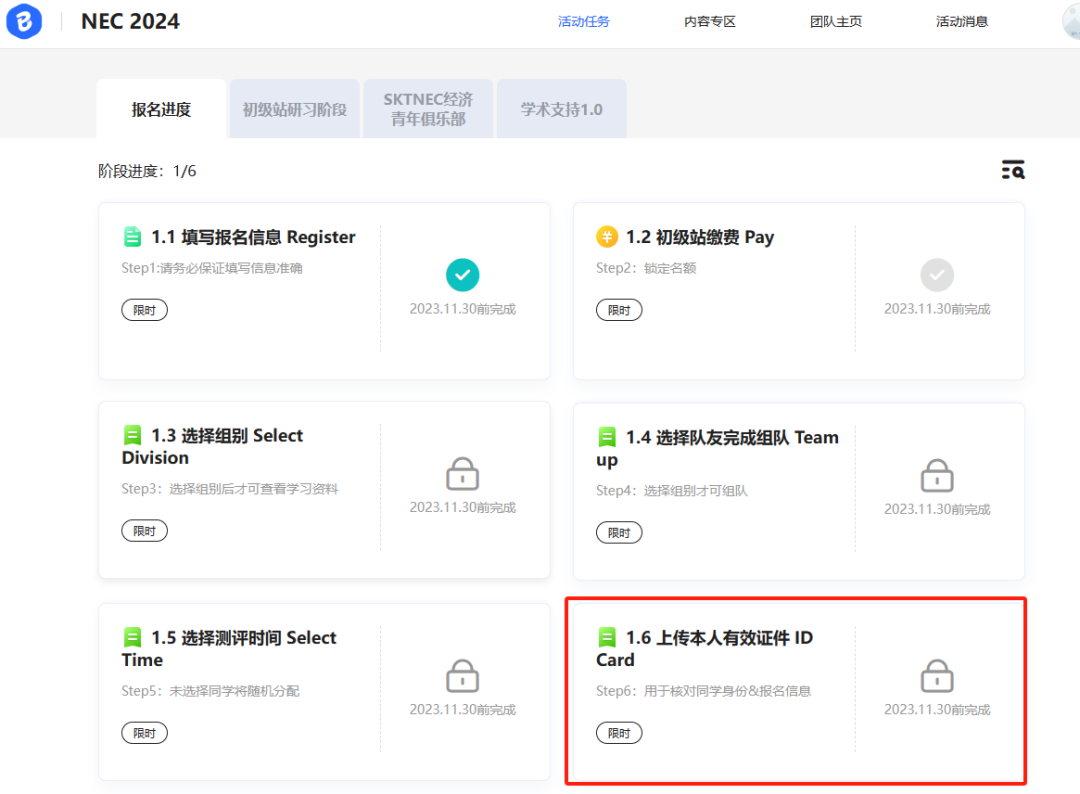This screenshot has width=1080, height=794.
Task: Click Step5 未选择同学将随机分配 text
Action: click(x=210, y=691)
